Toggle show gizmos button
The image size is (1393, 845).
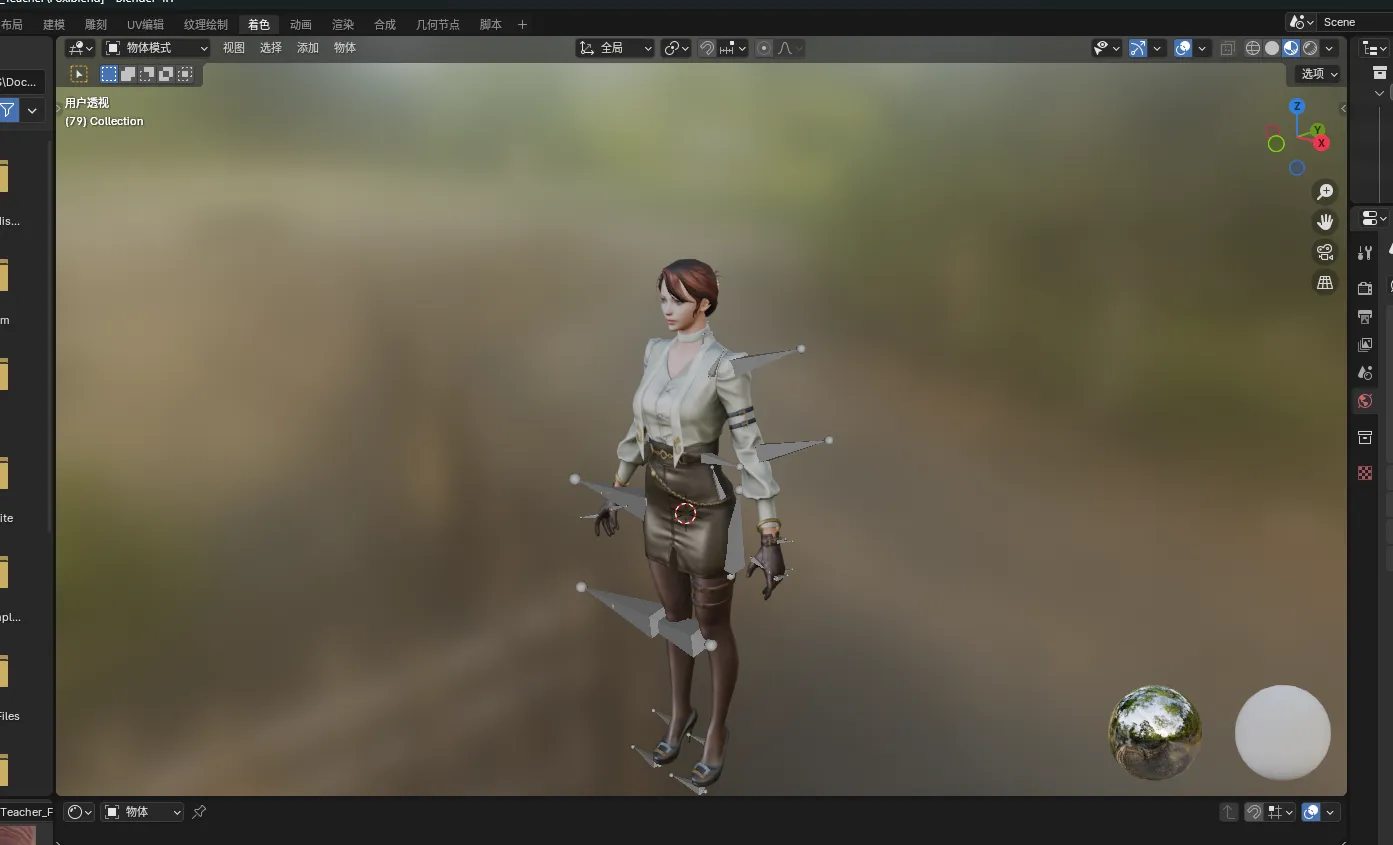pos(1138,48)
